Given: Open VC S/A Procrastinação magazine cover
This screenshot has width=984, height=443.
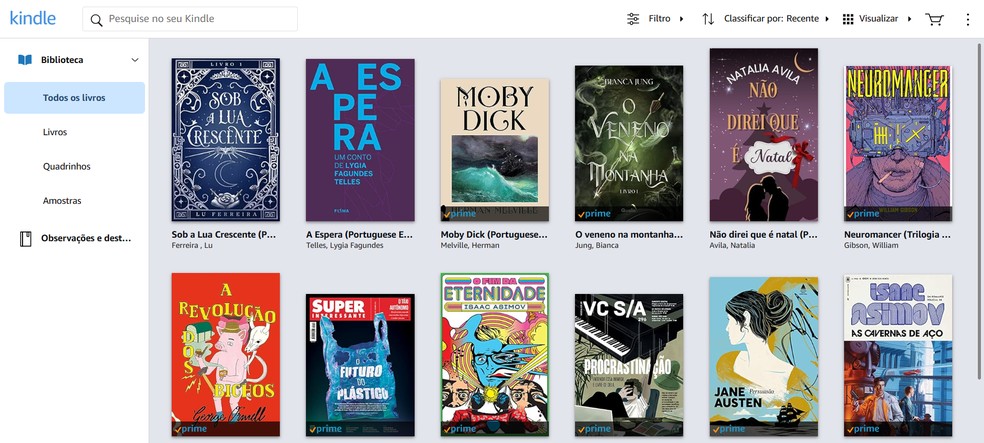Looking at the screenshot, I should (629, 365).
